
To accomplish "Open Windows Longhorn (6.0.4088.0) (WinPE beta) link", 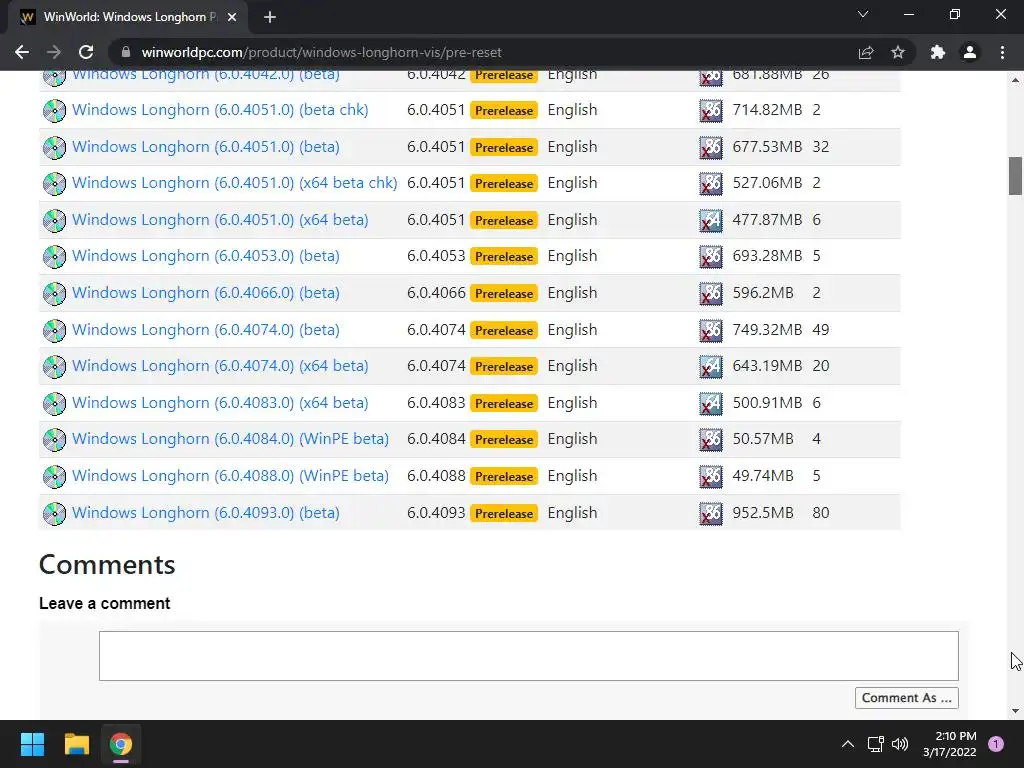I will 231,476.
